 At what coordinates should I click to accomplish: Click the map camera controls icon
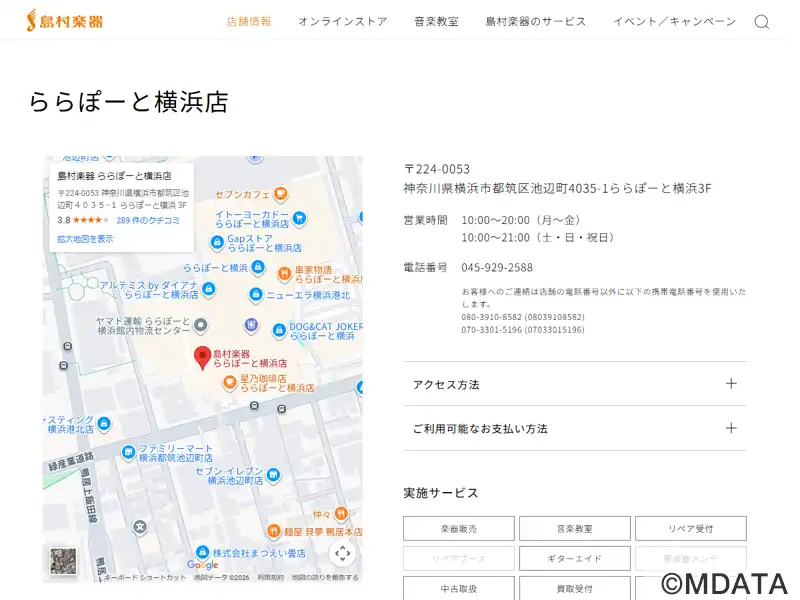[x=342, y=553]
